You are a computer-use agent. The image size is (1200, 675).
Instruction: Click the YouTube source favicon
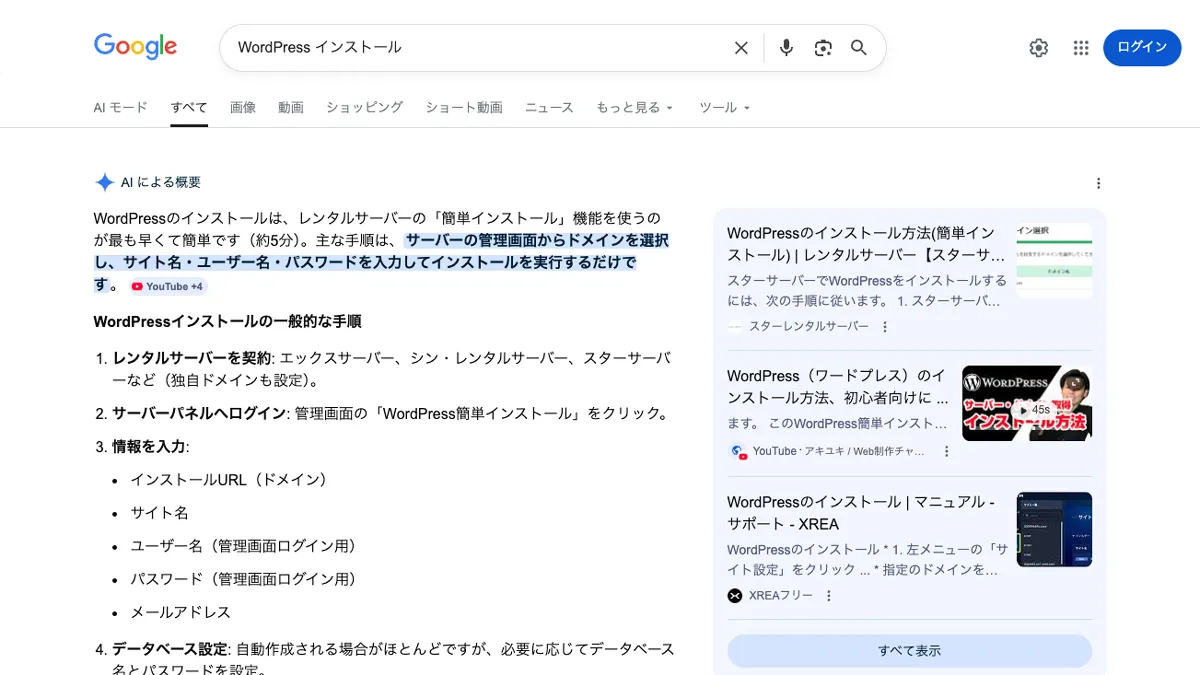[x=738, y=451]
